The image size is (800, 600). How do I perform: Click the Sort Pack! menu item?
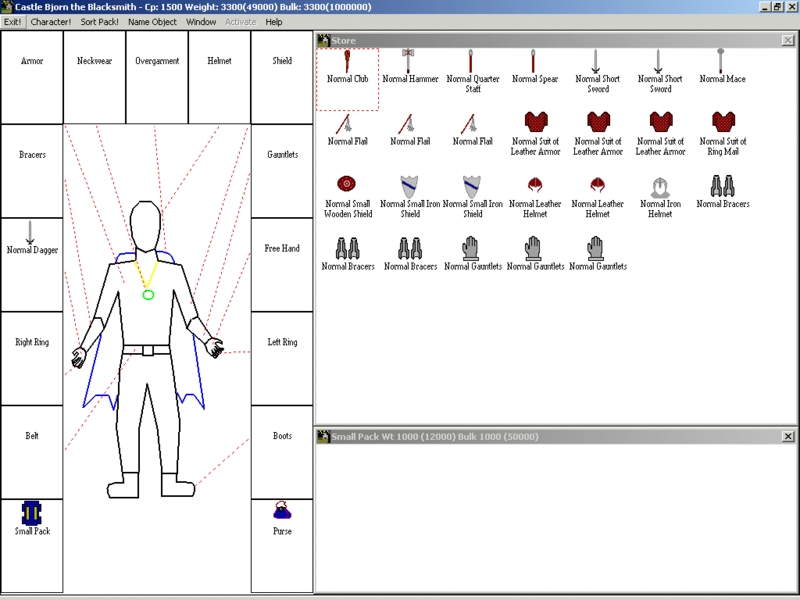tap(99, 21)
